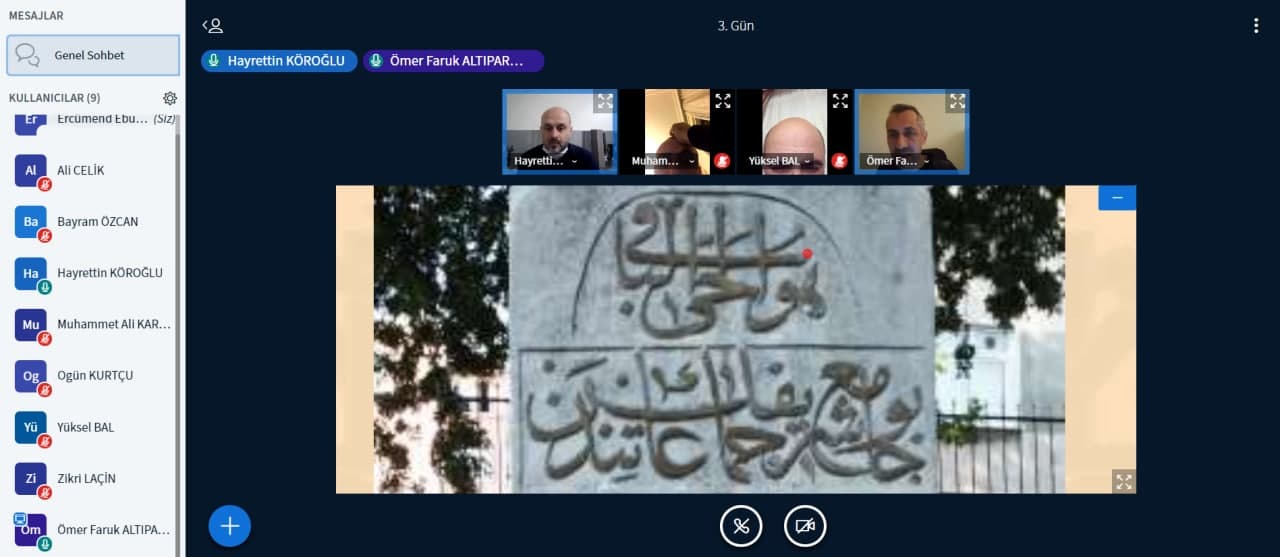1280x557 pixels.
Task: Expand Ömer Faruk's webcam name dropdown
Action: pyautogui.click(x=926, y=161)
